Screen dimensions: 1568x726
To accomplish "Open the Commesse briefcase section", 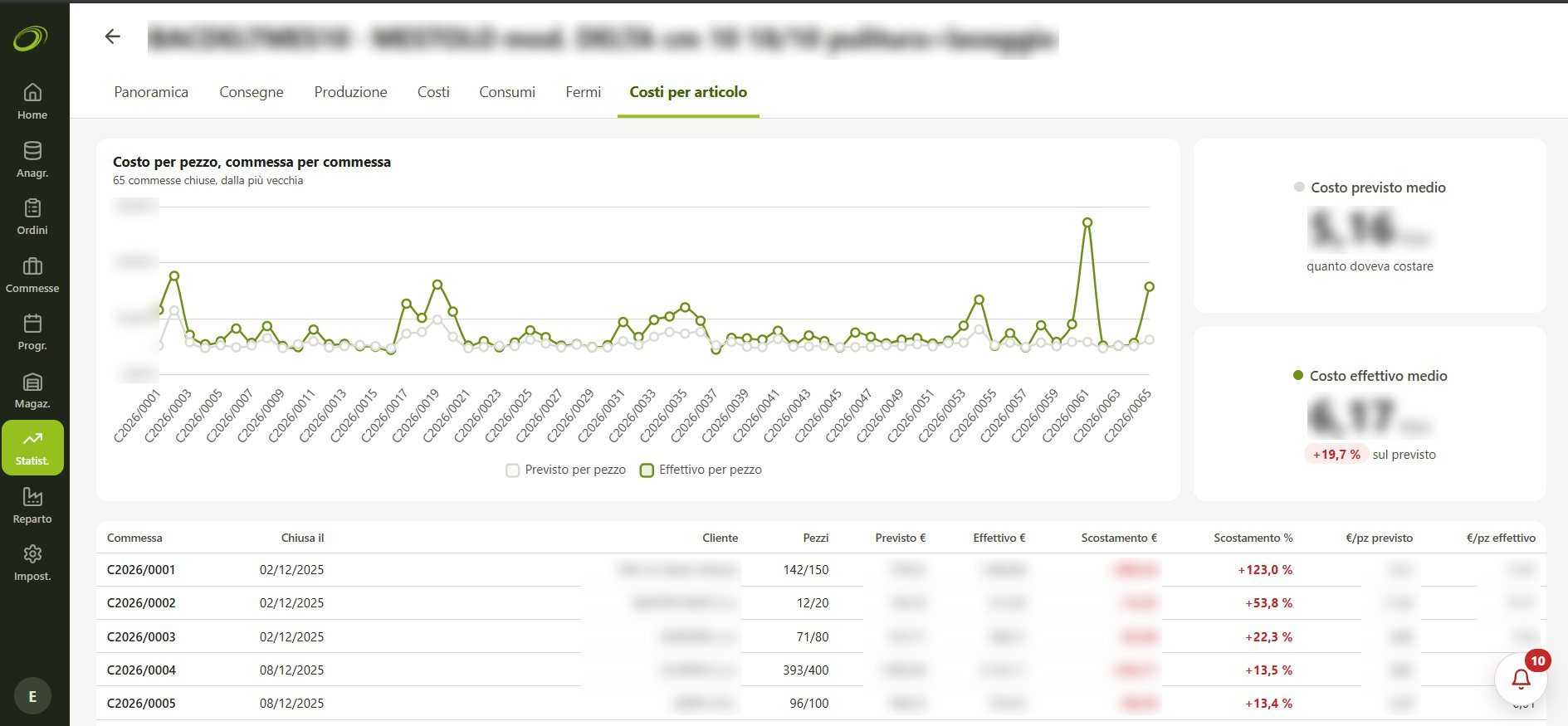I will pos(32,275).
